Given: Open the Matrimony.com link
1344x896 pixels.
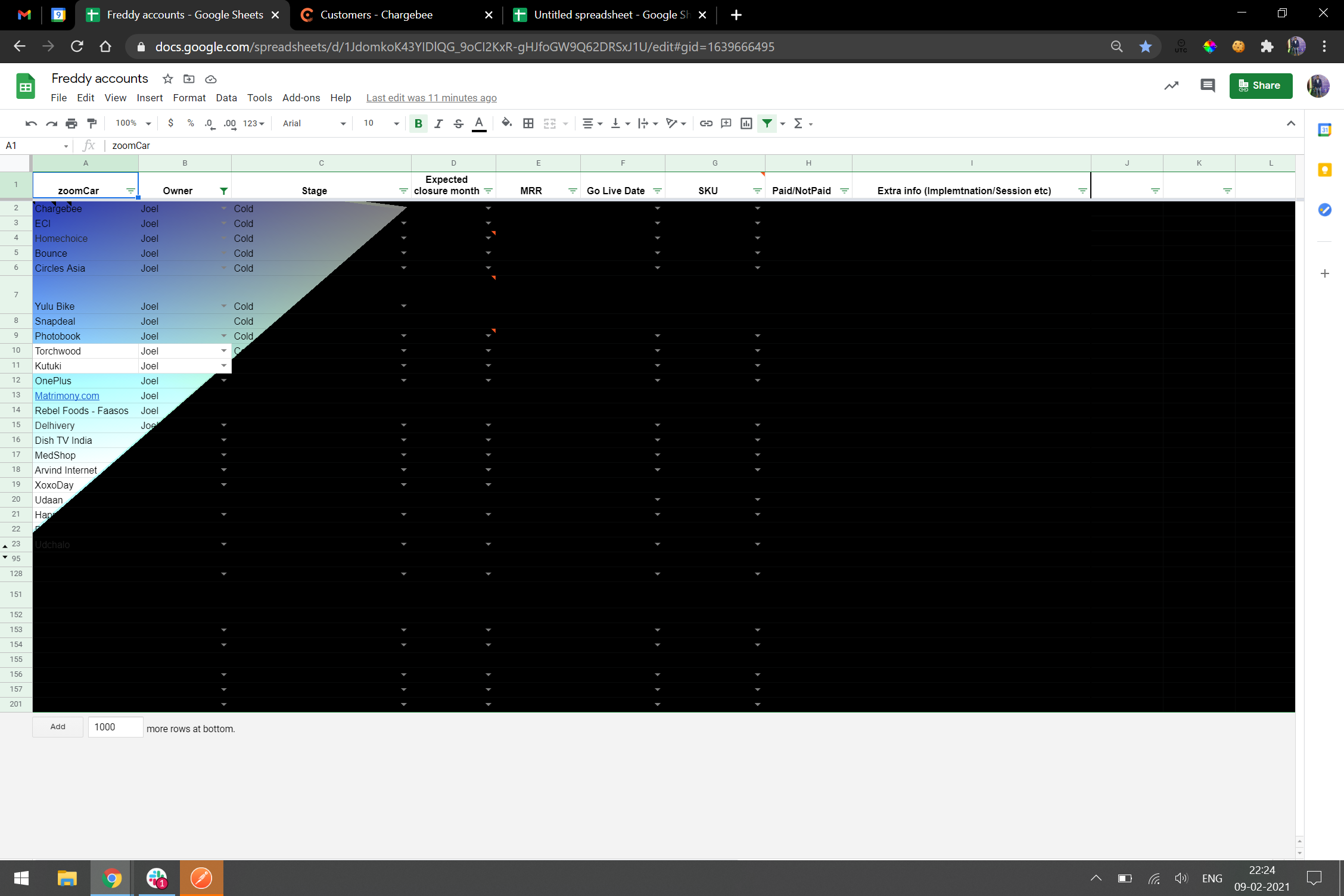Looking at the screenshot, I should tap(67, 396).
